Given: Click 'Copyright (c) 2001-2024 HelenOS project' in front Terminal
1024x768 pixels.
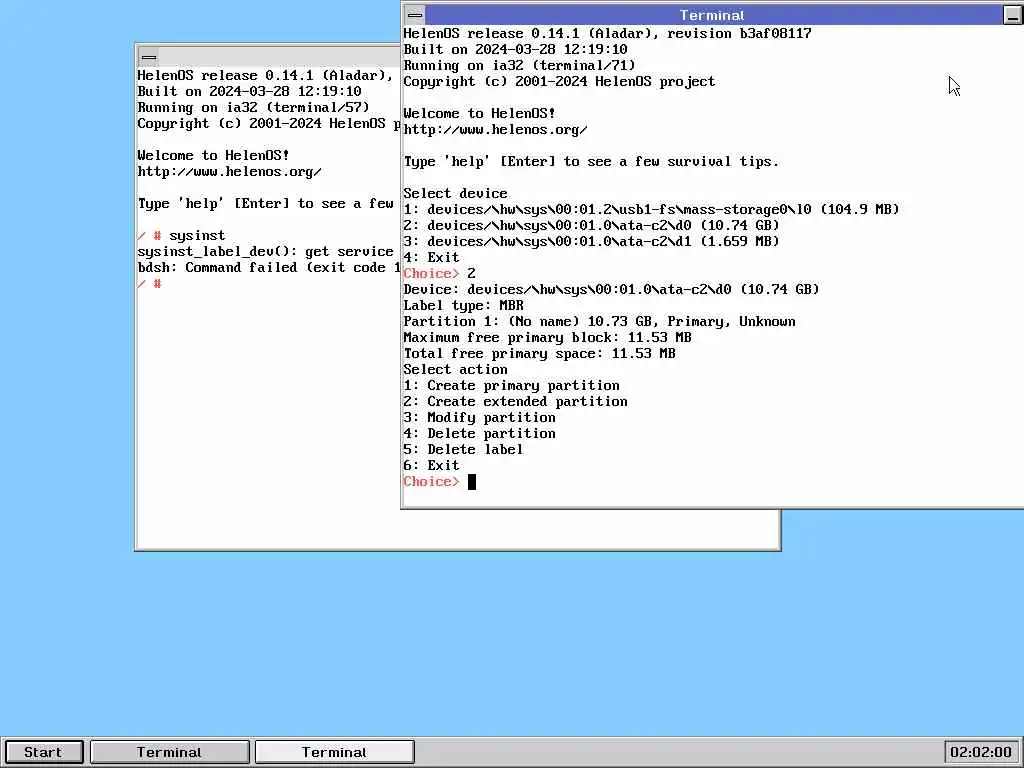Looking at the screenshot, I should pos(559,82).
